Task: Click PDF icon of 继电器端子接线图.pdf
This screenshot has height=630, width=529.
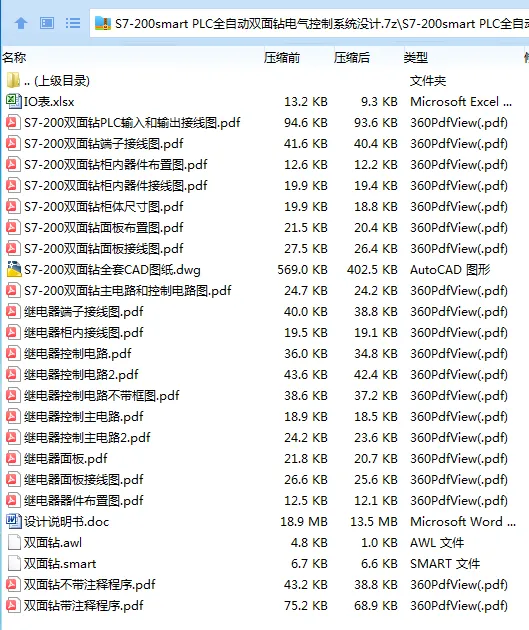Action: click(13, 311)
